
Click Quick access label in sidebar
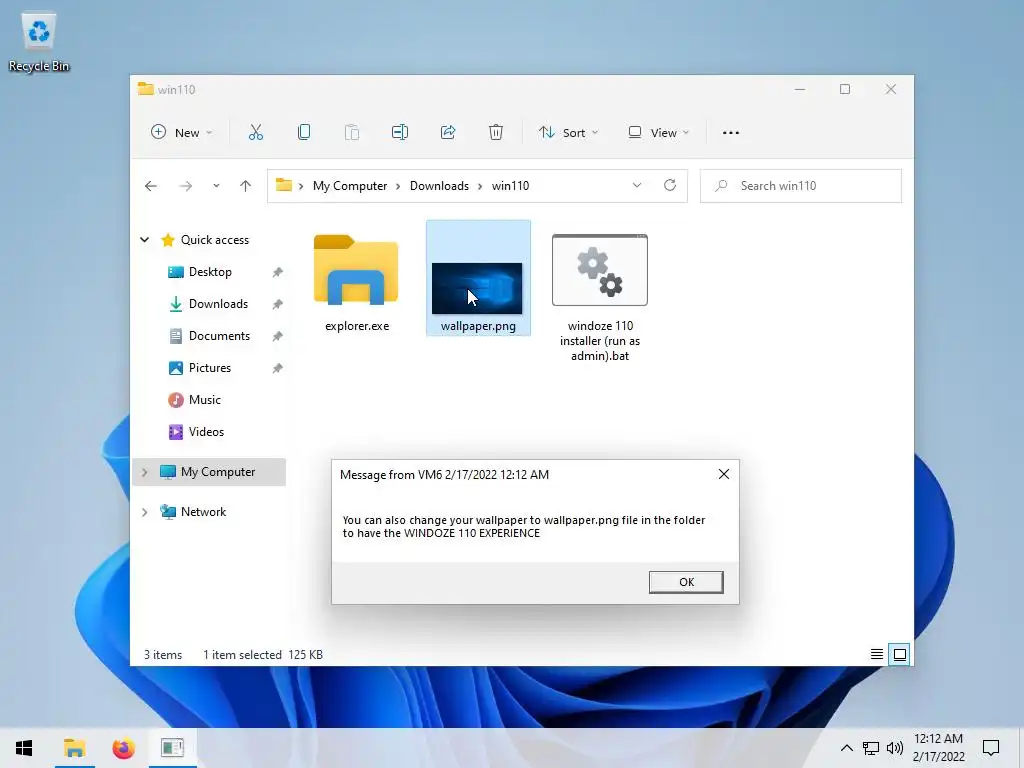click(x=215, y=240)
